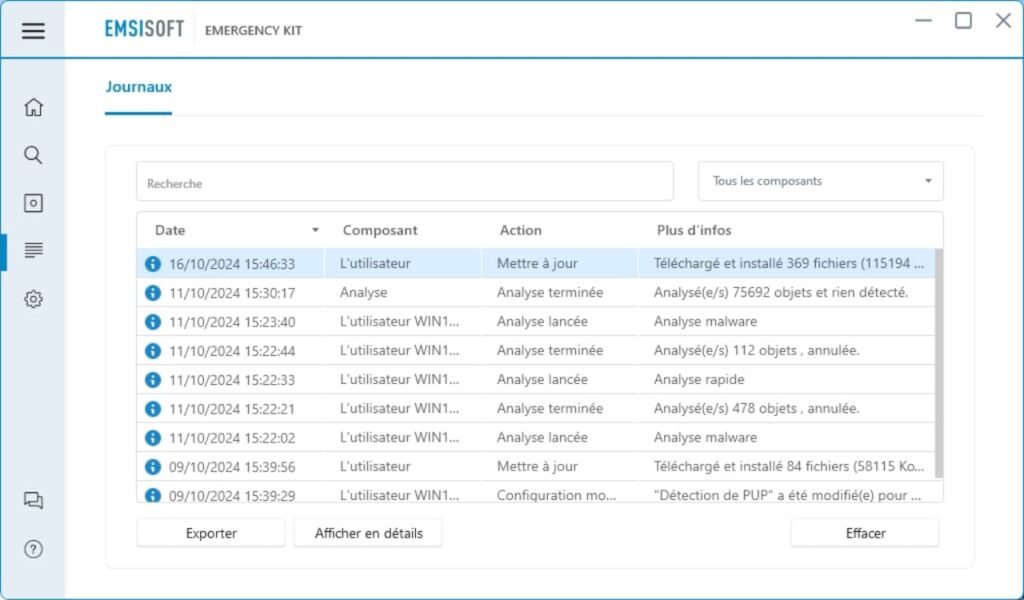This screenshot has width=1024, height=600.
Task: Click the logs list vertical scrollbar
Action: point(938,360)
